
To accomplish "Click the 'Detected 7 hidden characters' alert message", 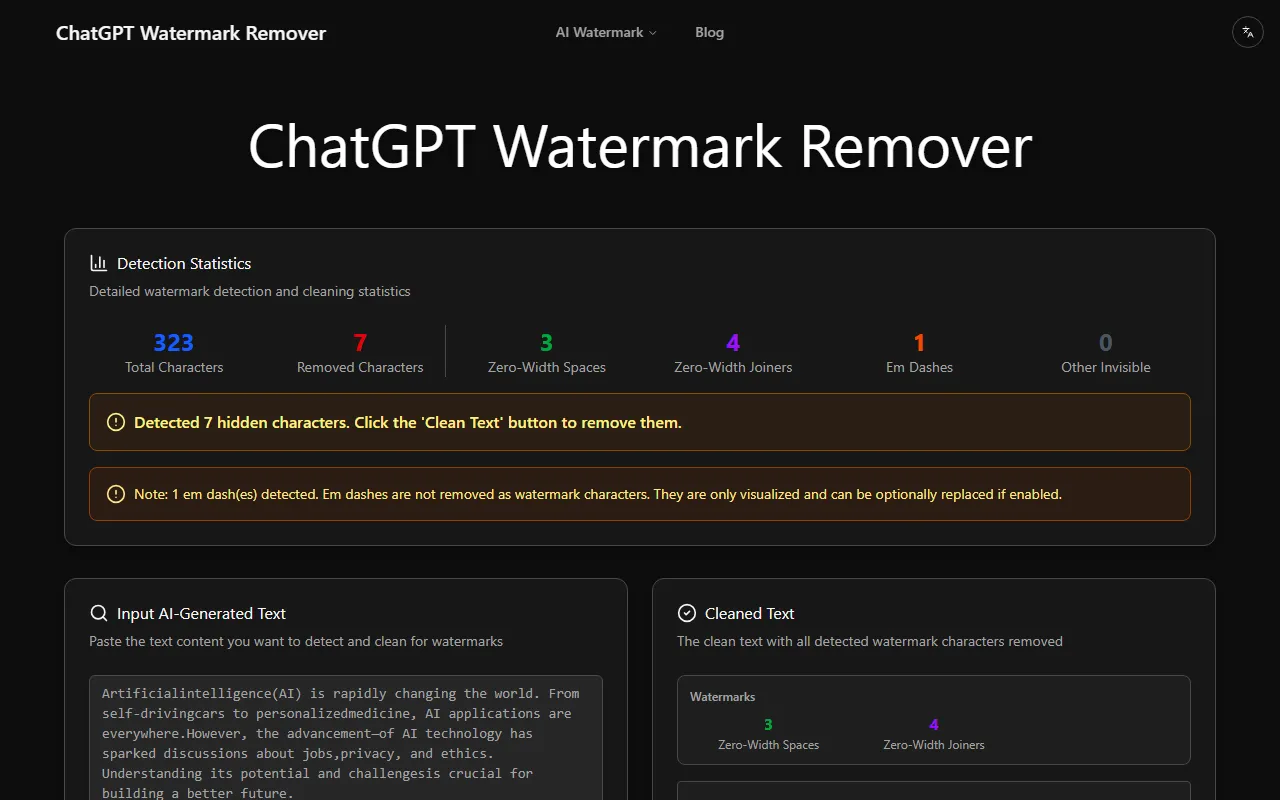I will 408,422.
